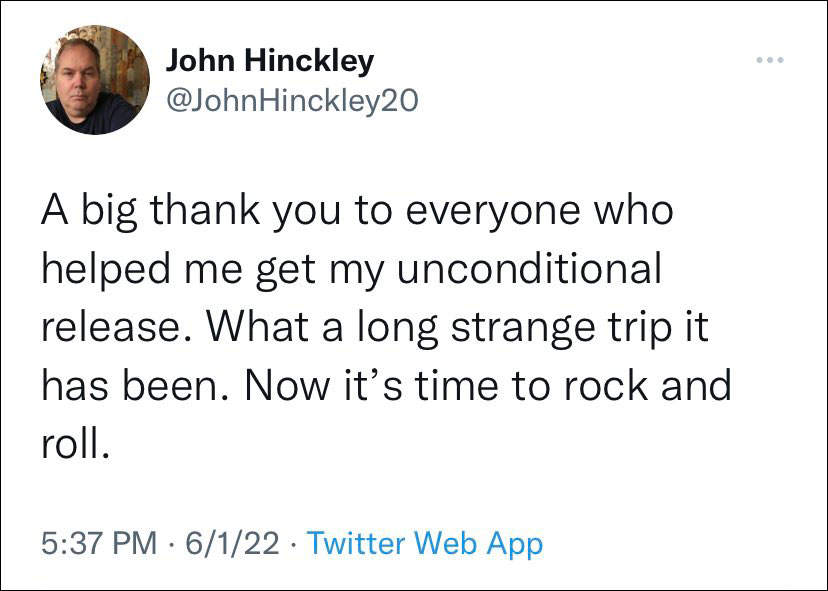828x591 pixels.
Task: Click the words "rock and" in the tweet
Action: [650, 385]
